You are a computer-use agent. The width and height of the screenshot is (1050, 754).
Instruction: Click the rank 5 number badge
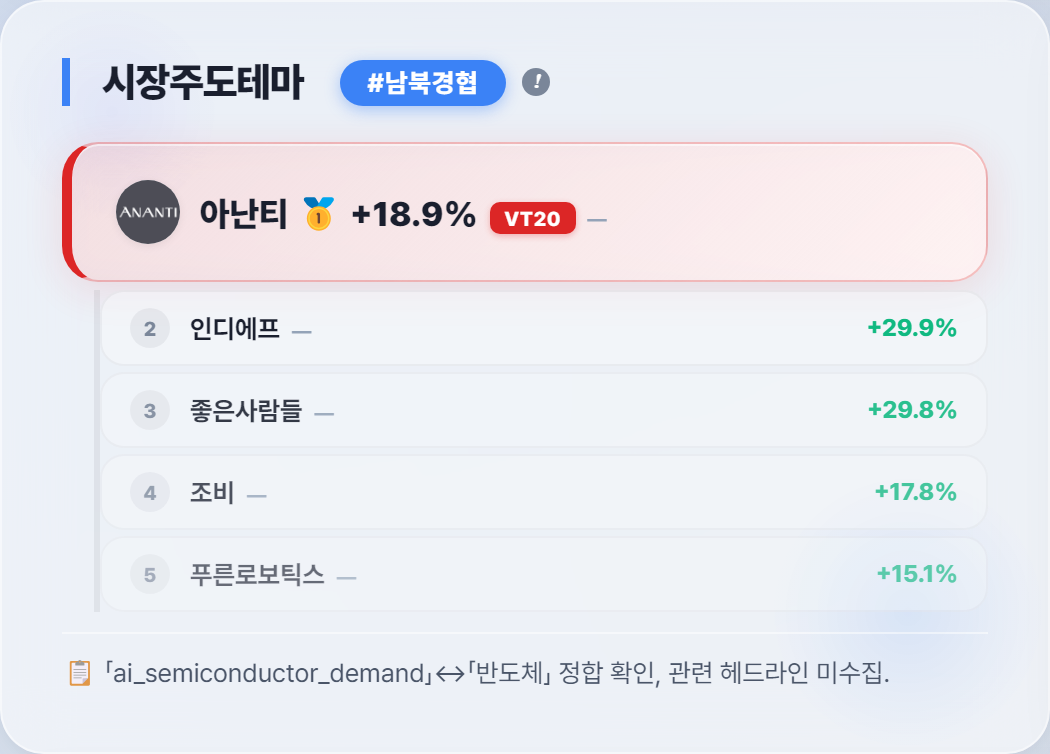click(149, 575)
